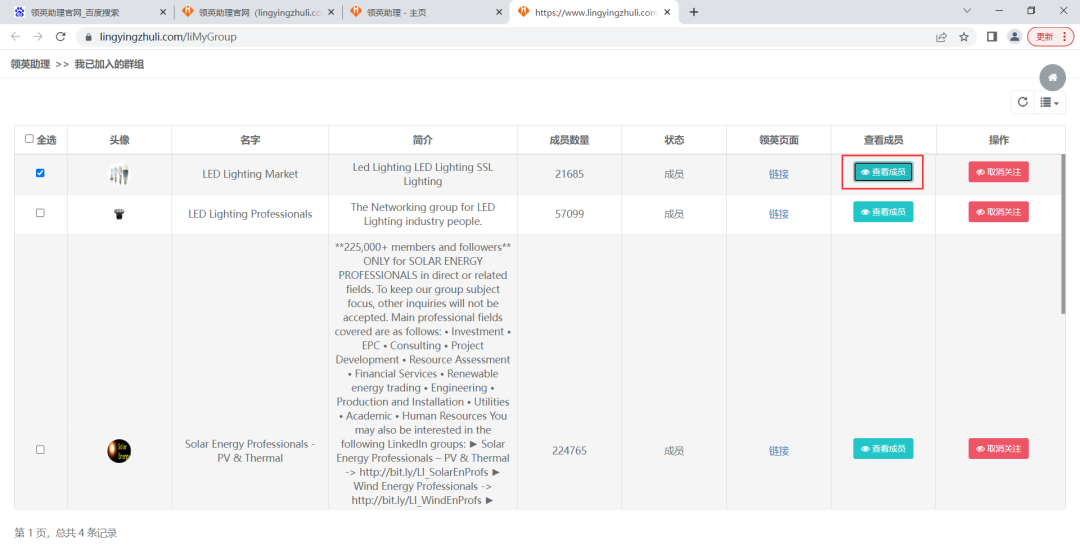Click the round gray home button
1080x545 pixels.
[x=1052, y=78]
